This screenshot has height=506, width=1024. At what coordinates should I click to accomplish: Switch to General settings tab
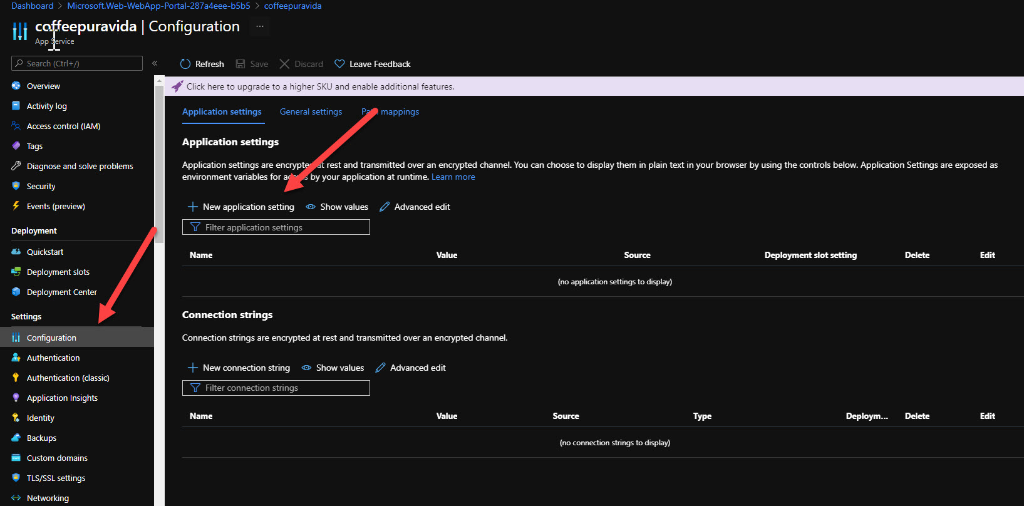(311, 112)
